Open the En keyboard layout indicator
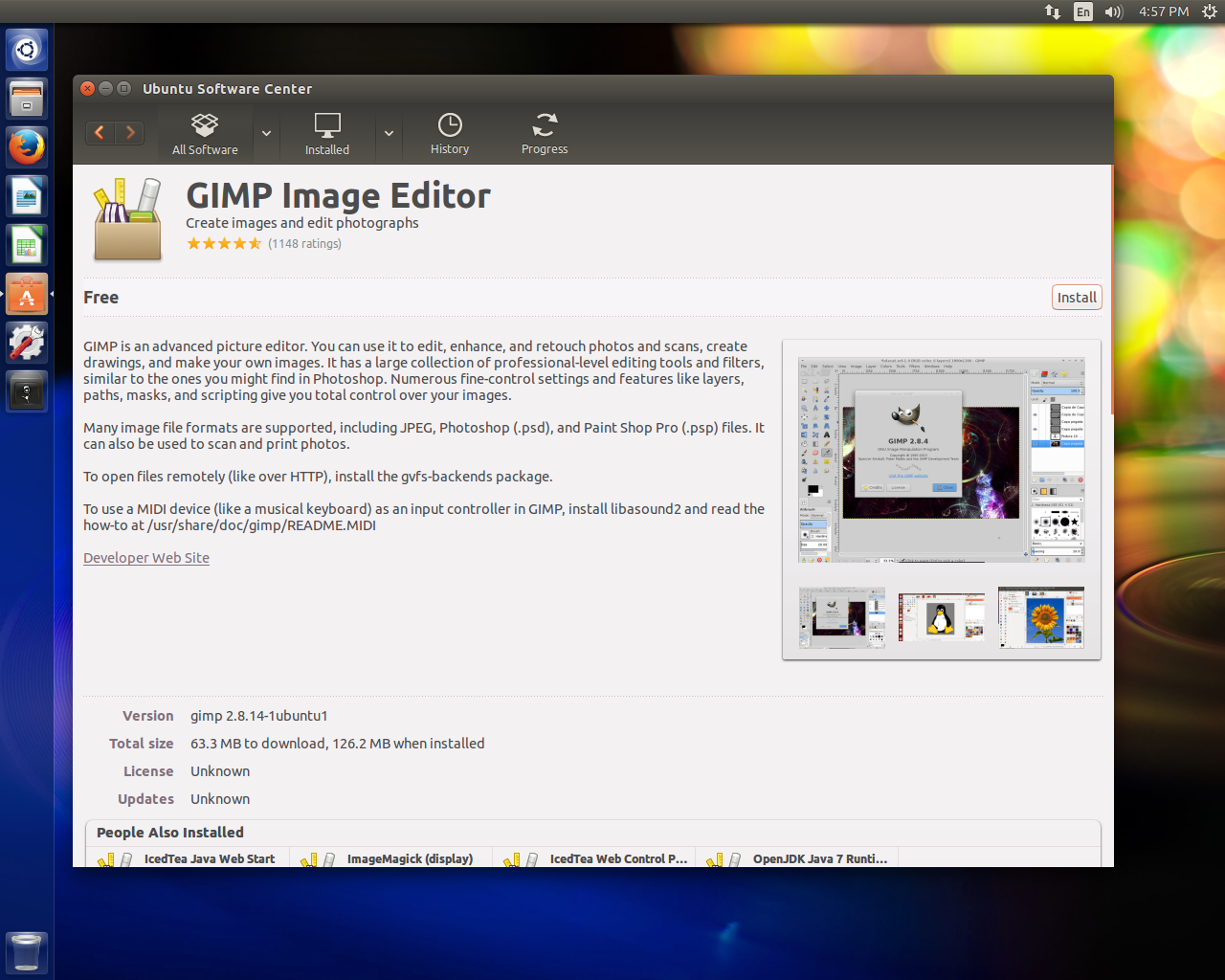Screen dimensions: 1225x980 click(x=1082, y=11)
